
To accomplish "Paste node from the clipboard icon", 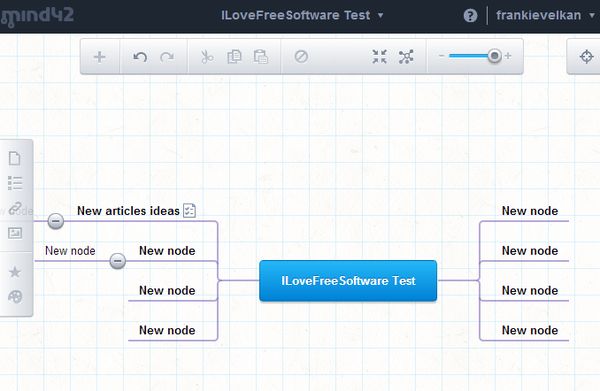I will 261,57.
